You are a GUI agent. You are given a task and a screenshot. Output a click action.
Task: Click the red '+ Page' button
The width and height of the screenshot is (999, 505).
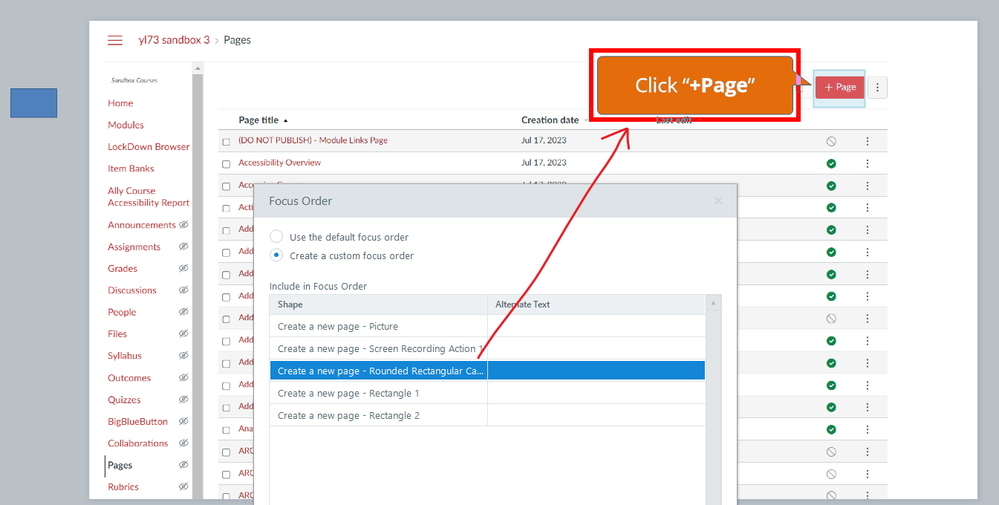click(x=840, y=87)
